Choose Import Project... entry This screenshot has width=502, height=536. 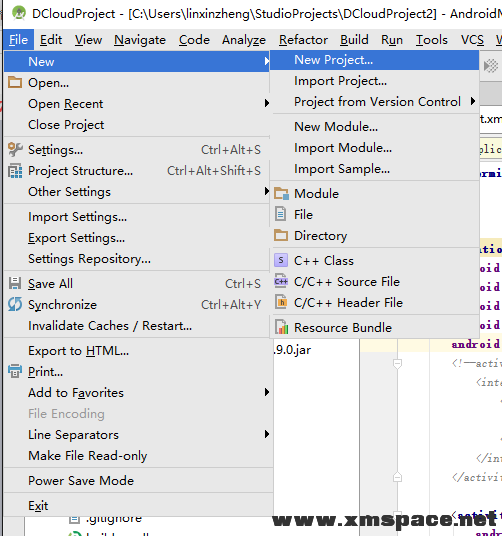[374, 81]
